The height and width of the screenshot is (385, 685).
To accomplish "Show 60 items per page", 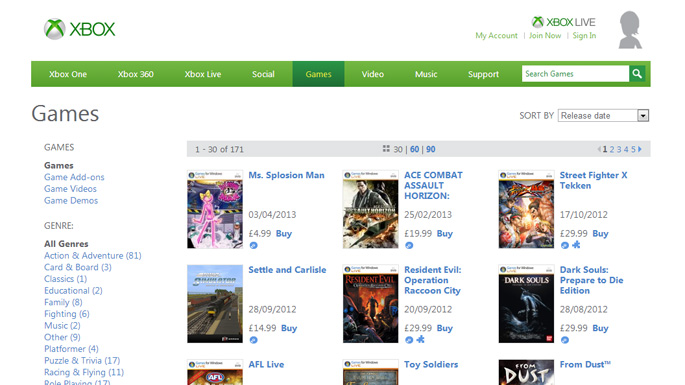I will tap(415, 149).
